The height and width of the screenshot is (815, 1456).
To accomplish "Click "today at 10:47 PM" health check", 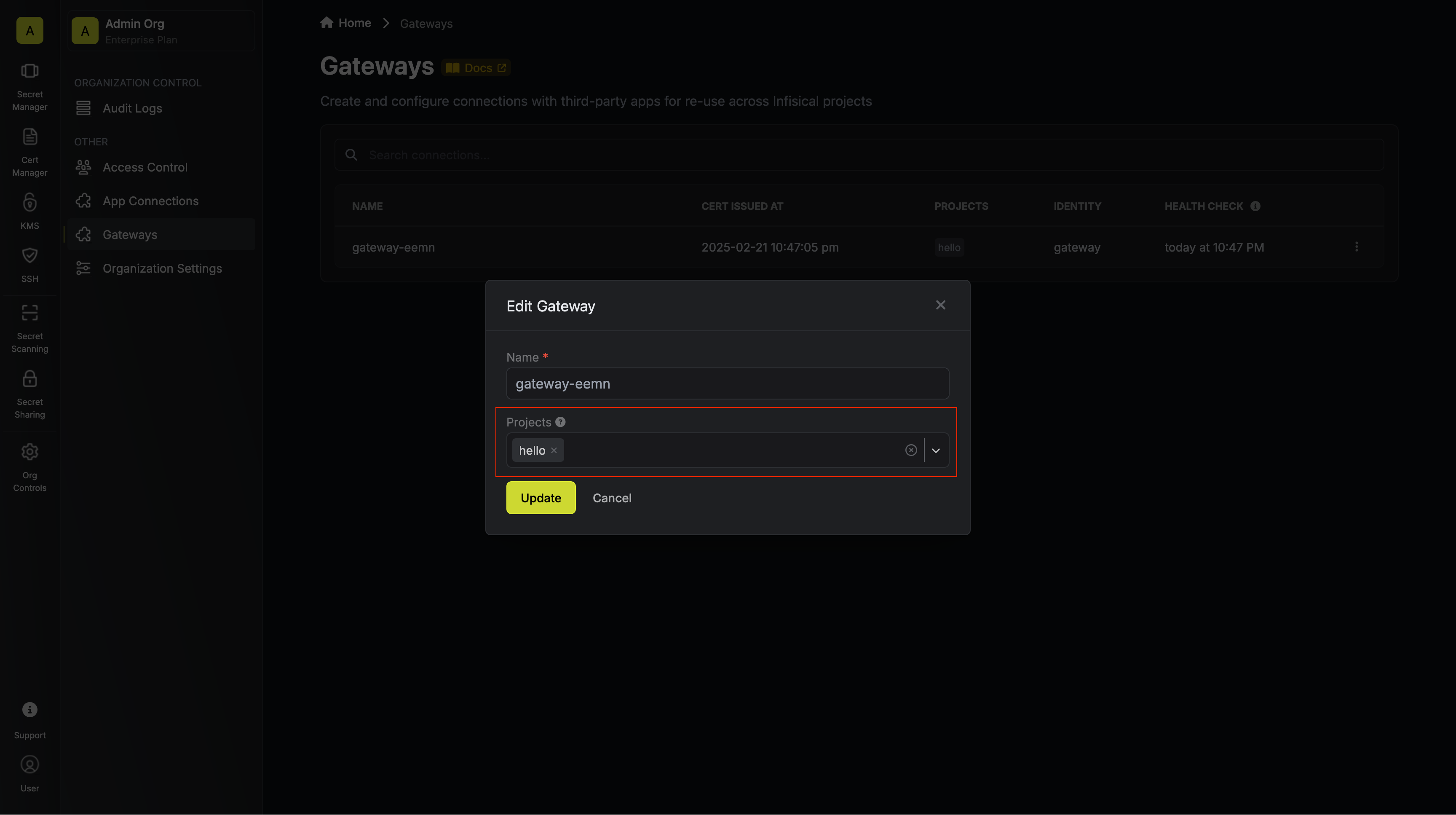I will (1214, 247).
